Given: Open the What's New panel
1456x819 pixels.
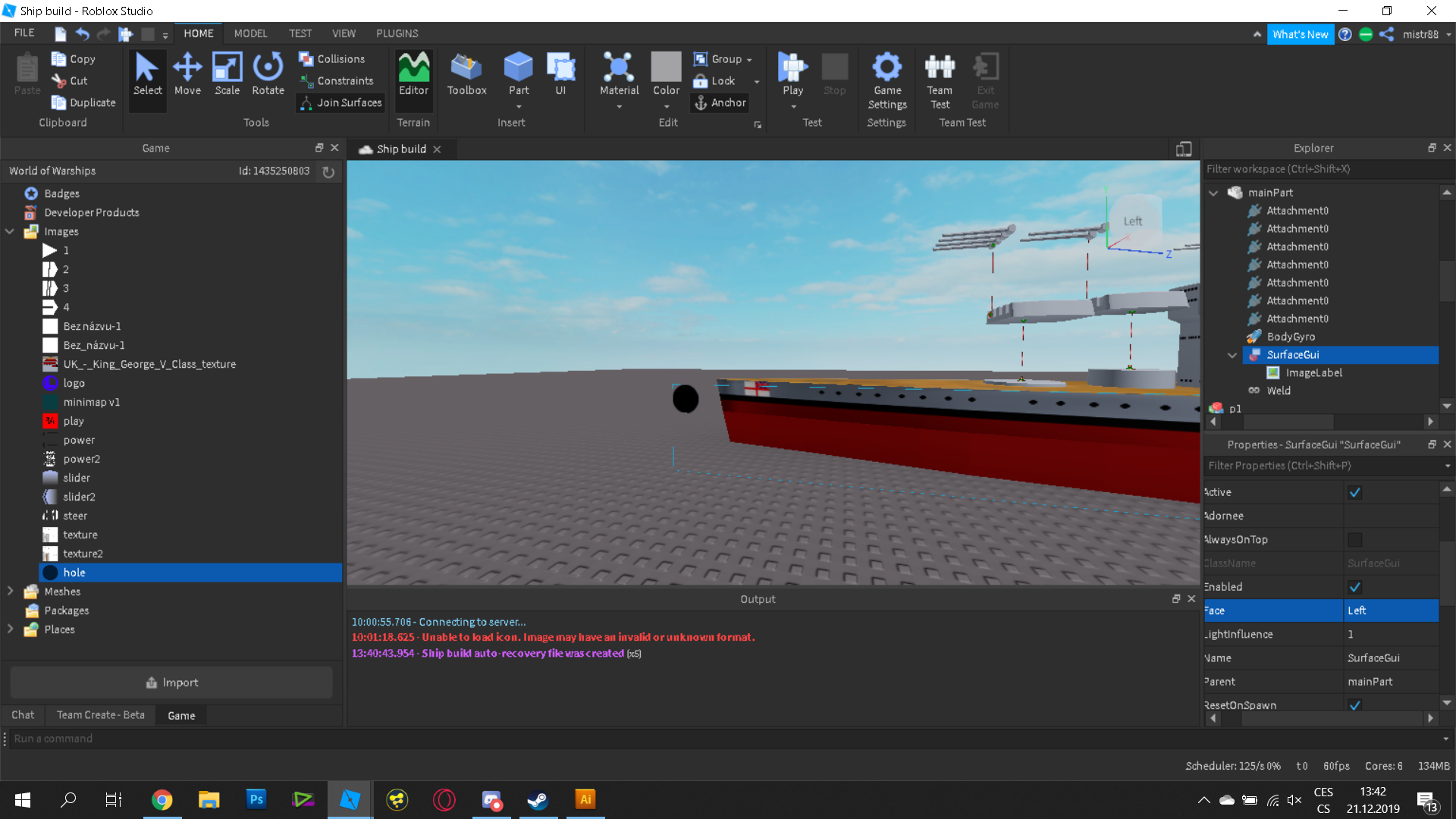Looking at the screenshot, I should tap(1301, 34).
